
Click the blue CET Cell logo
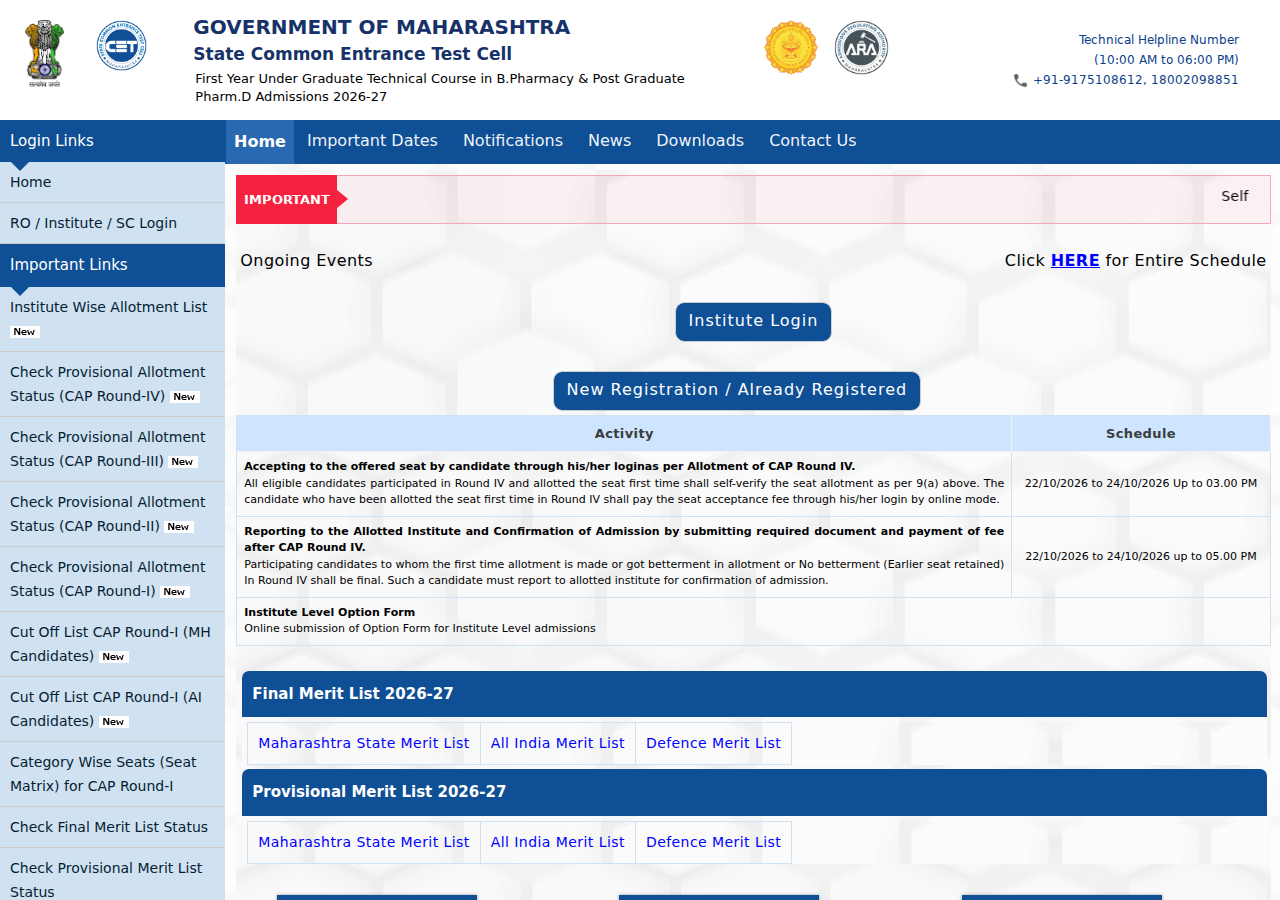click(x=121, y=46)
